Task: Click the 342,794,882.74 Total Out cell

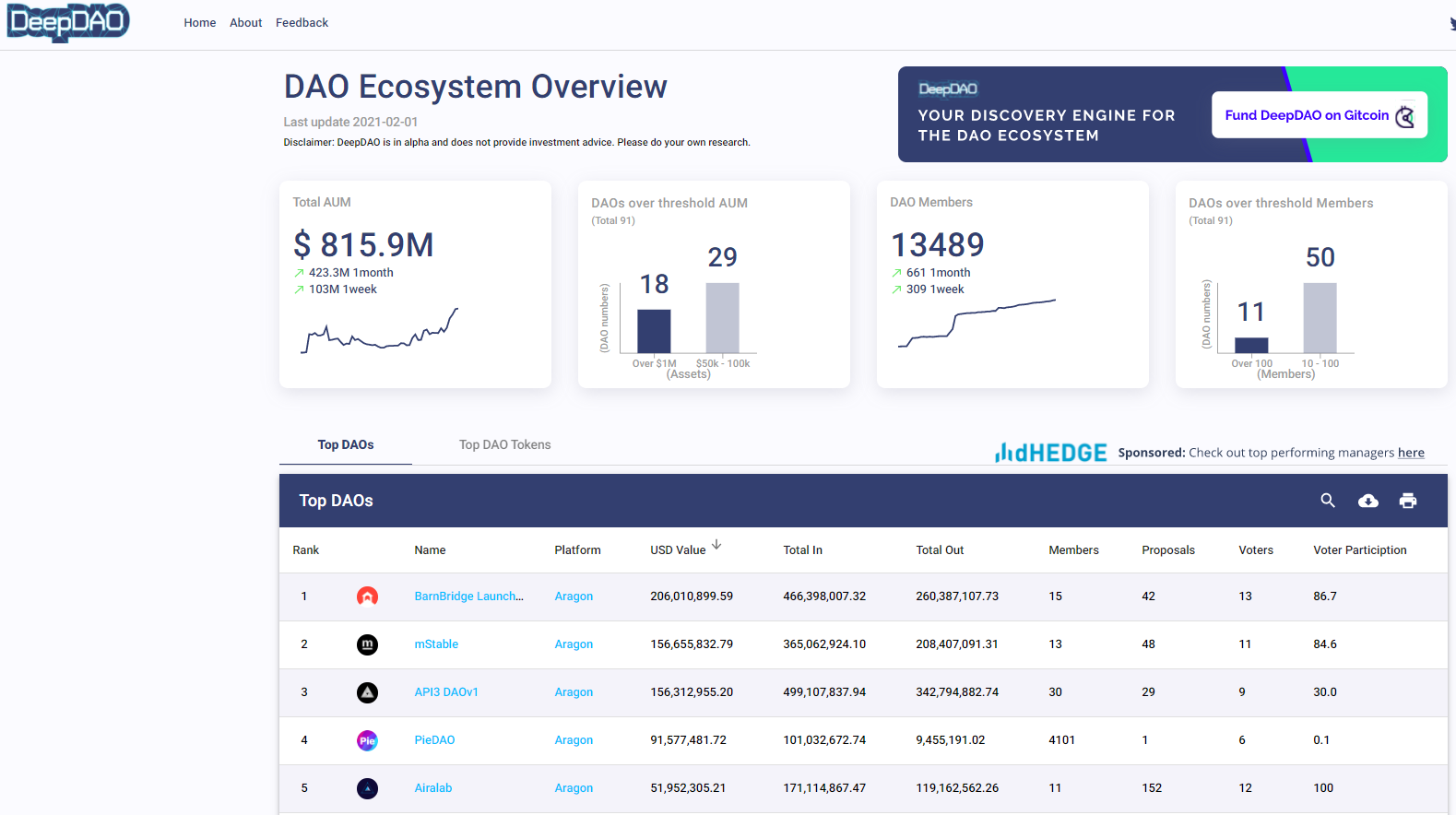Action: click(957, 692)
